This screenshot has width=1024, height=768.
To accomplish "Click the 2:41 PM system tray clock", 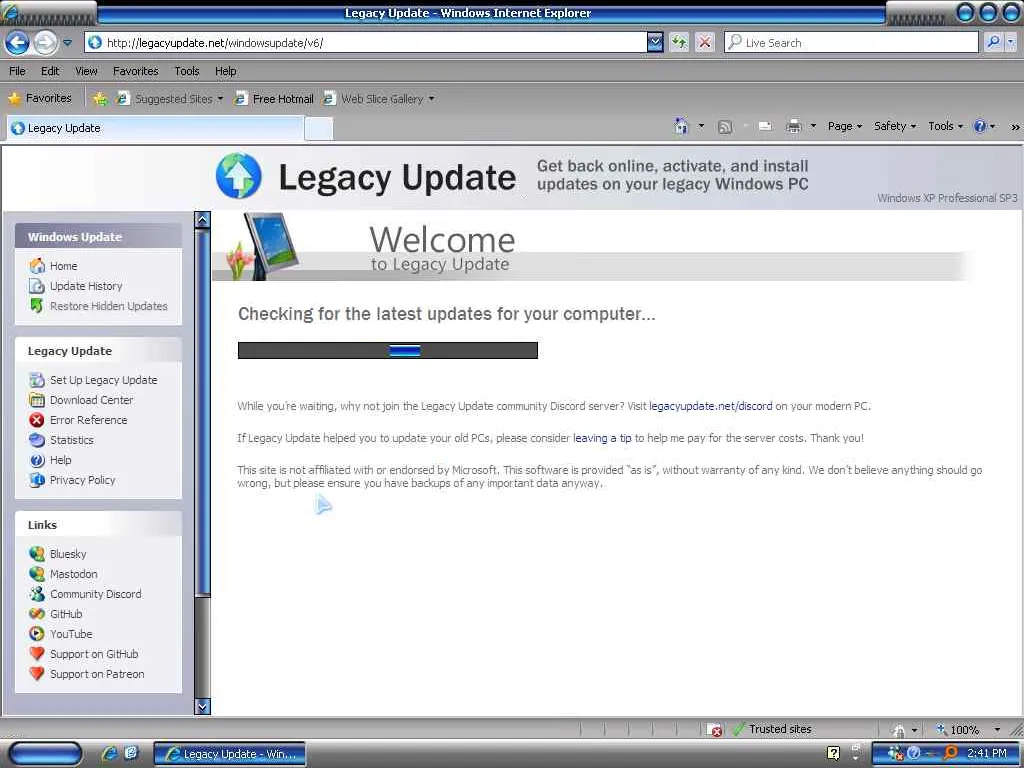I will pyautogui.click(x=987, y=754).
